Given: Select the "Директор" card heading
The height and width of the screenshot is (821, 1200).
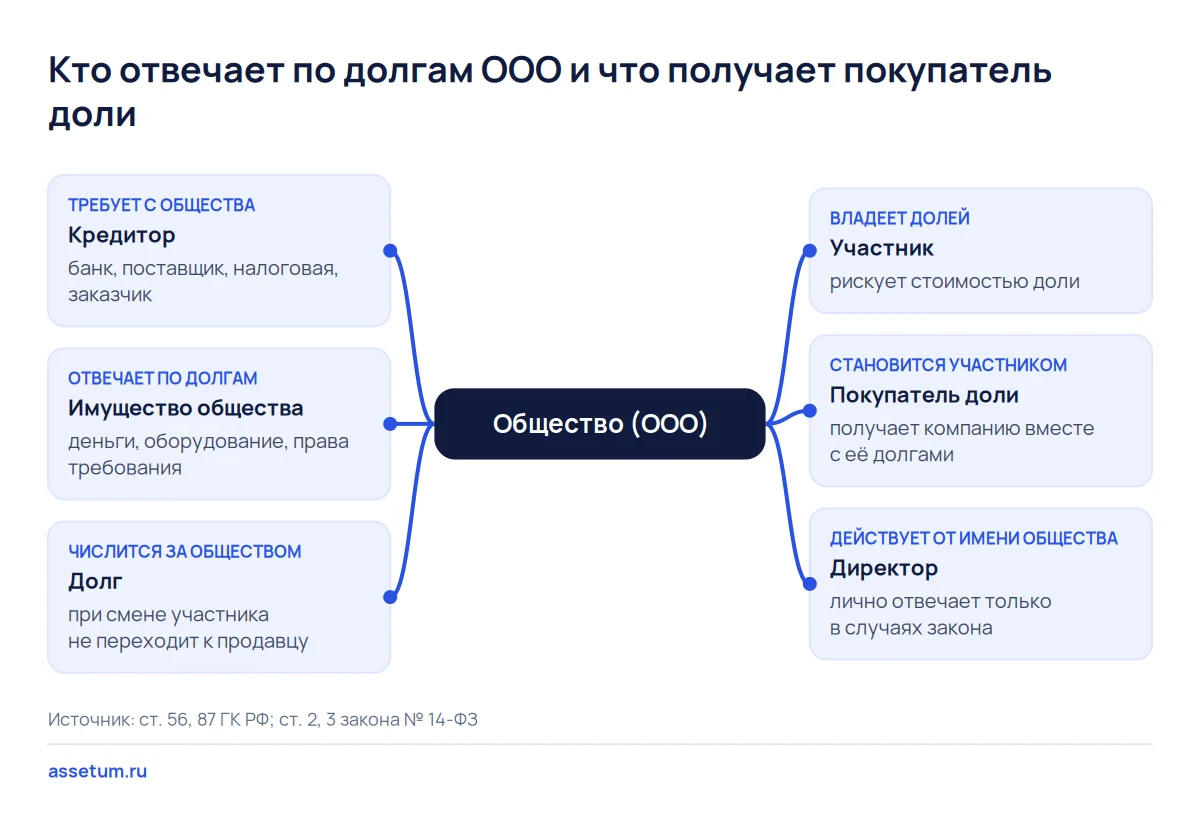Looking at the screenshot, I should pos(883,569).
